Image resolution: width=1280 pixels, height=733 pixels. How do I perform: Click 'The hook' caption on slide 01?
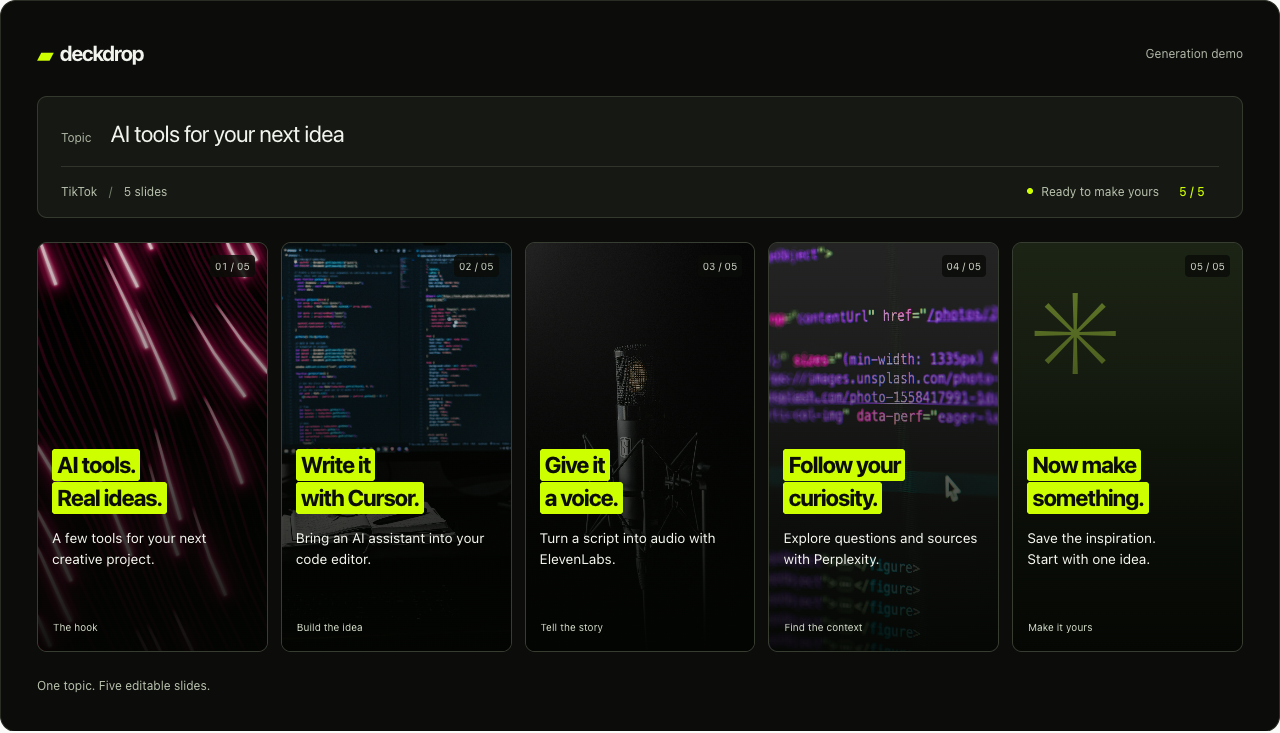(x=75, y=628)
